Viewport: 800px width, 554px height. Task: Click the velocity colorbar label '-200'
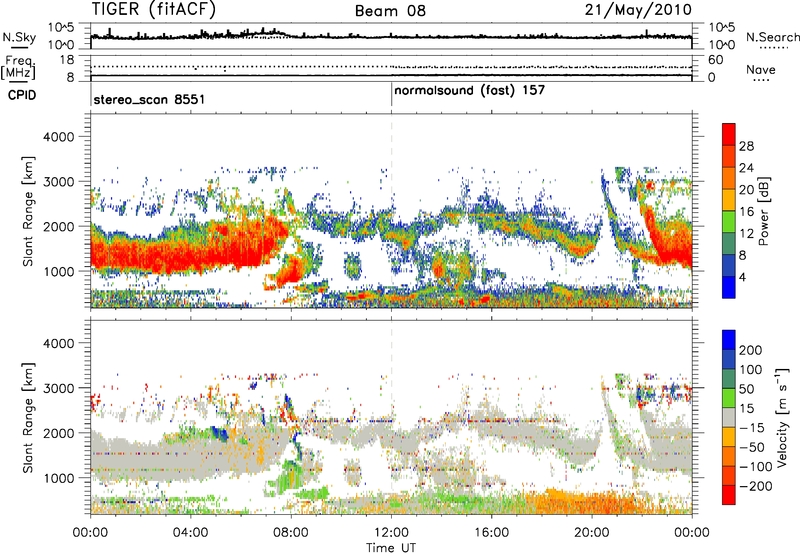click(x=756, y=486)
